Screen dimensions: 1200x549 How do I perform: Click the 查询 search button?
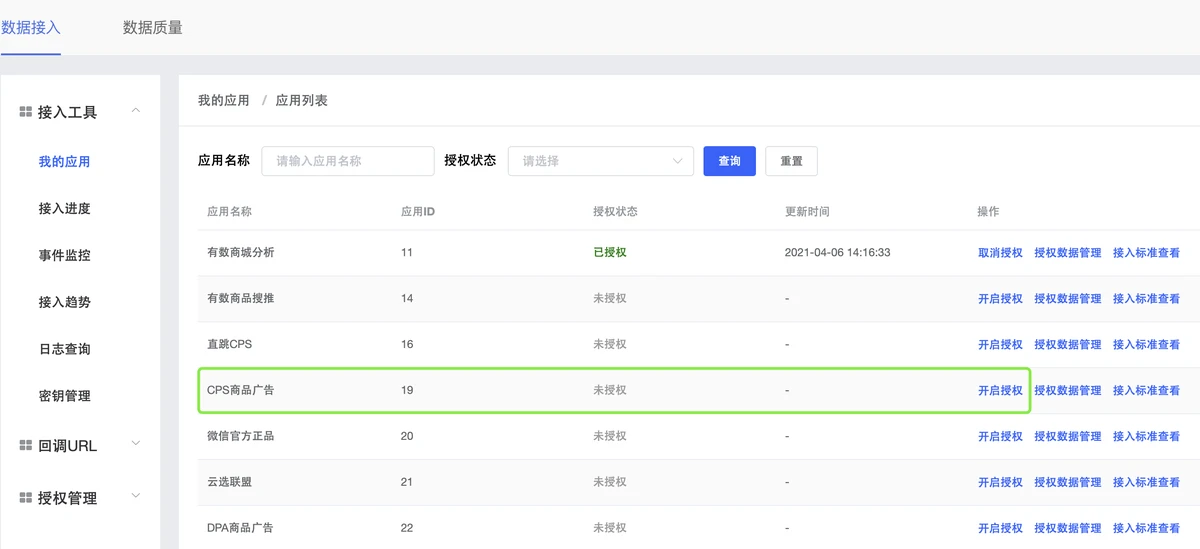coord(729,161)
